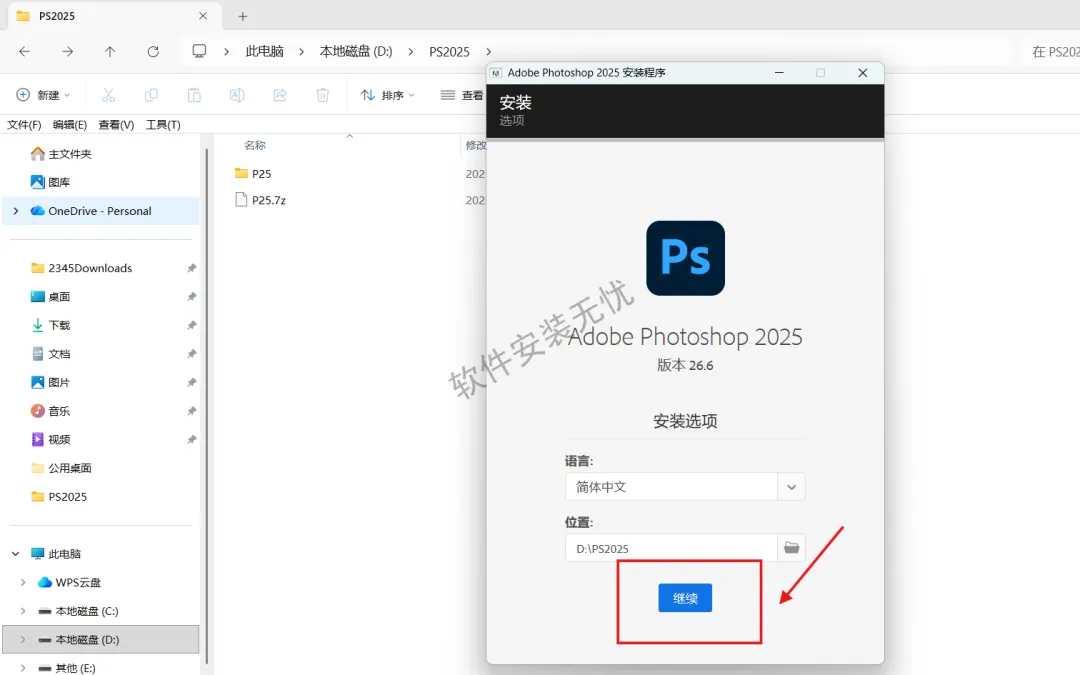Click the blue 继续 button in the installer
This screenshot has height=675, width=1080.
click(685, 598)
